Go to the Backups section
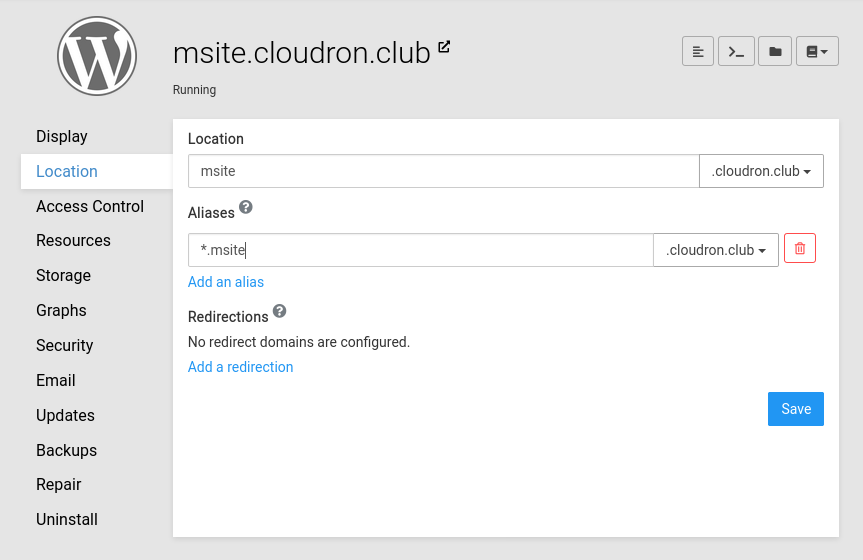Image resolution: width=863 pixels, height=560 pixels. 66,450
